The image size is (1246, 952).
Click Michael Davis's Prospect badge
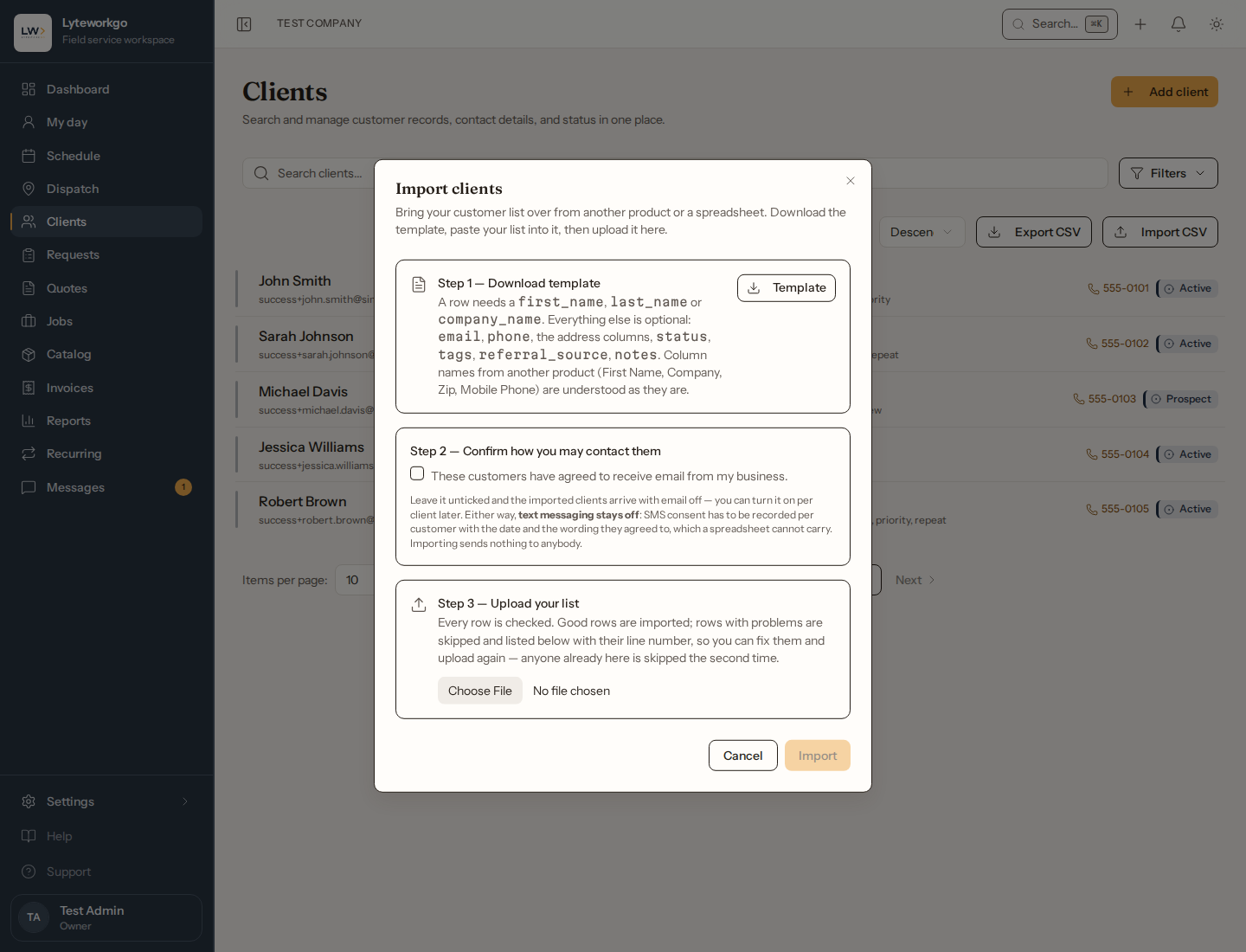[x=1181, y=399]
